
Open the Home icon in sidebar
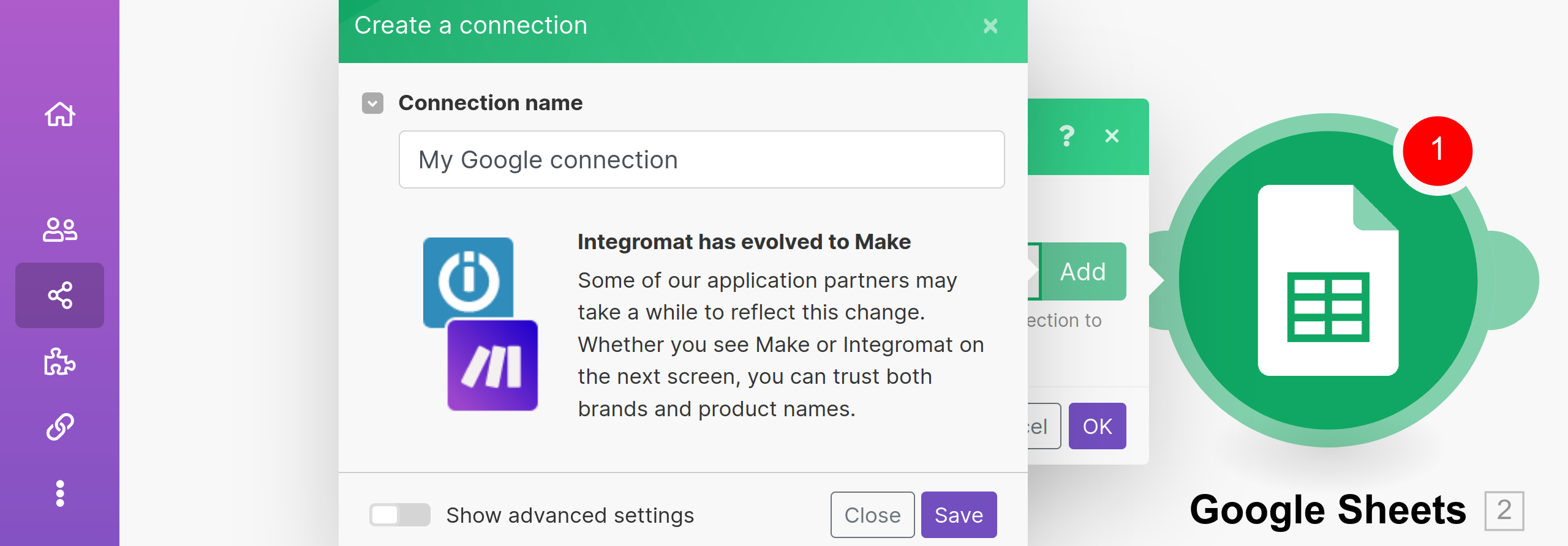pyautogui.click(x=60, y=114)
